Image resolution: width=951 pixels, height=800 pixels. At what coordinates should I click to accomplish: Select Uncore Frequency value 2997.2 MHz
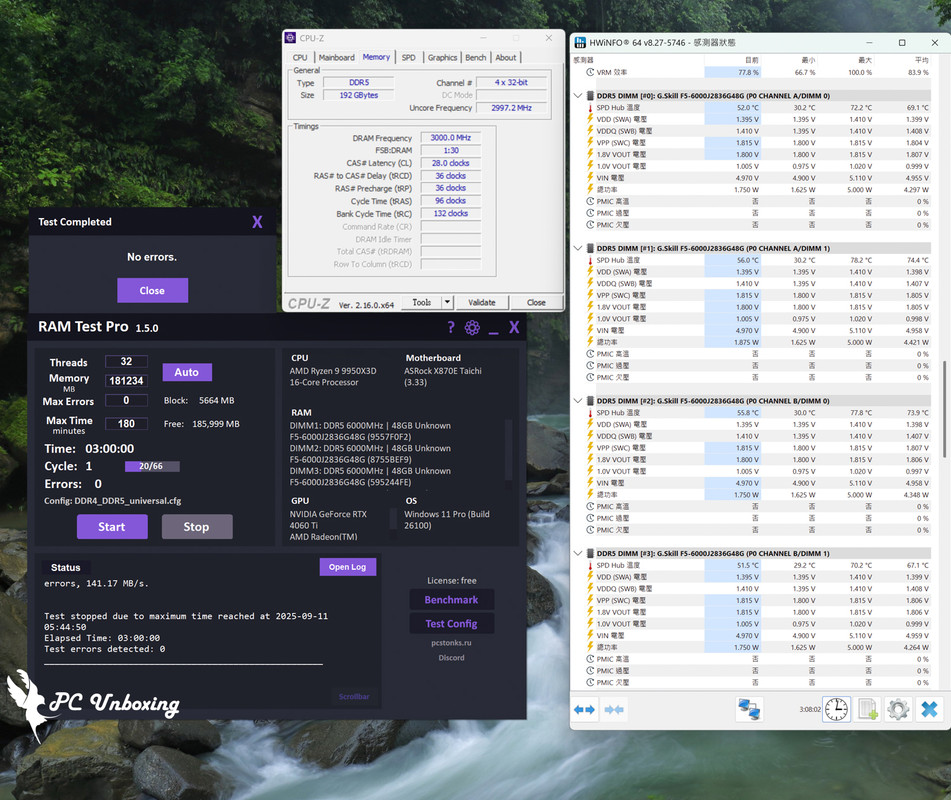[x=511, y=108]
